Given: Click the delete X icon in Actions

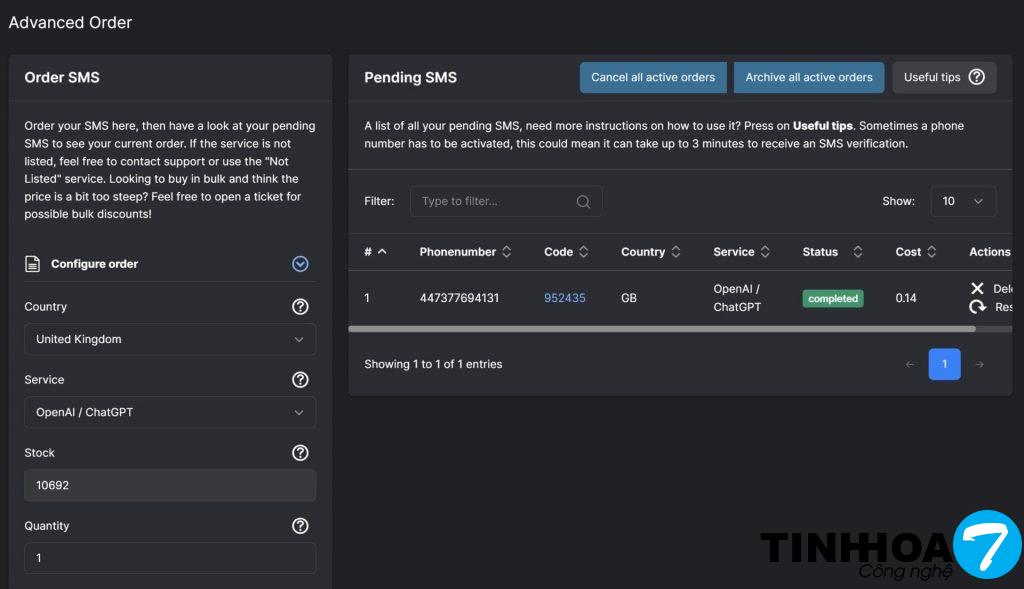Looking at the screenshot, I should pos(977,289).
